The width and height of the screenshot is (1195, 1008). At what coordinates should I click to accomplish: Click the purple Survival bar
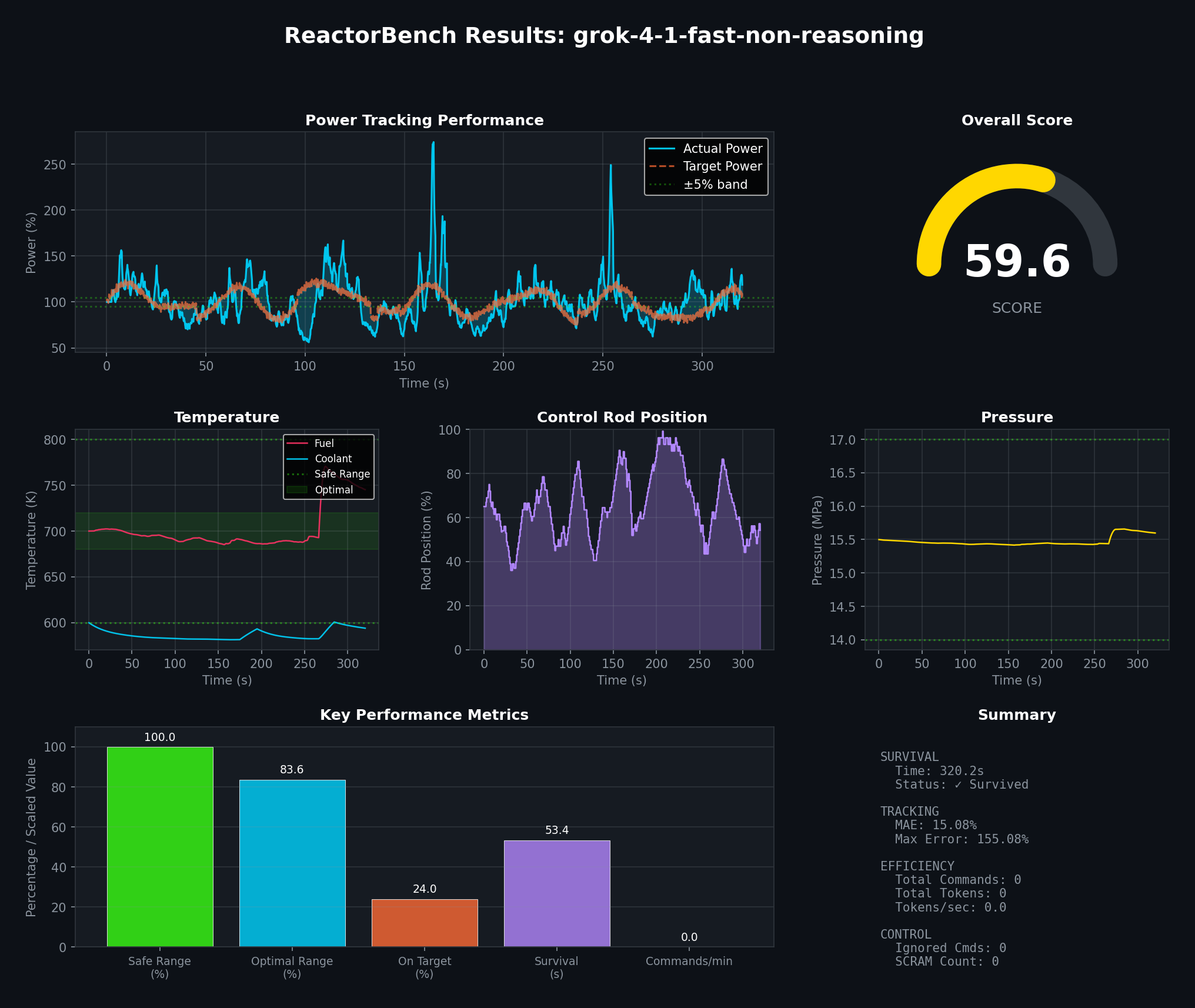[557, 893]
